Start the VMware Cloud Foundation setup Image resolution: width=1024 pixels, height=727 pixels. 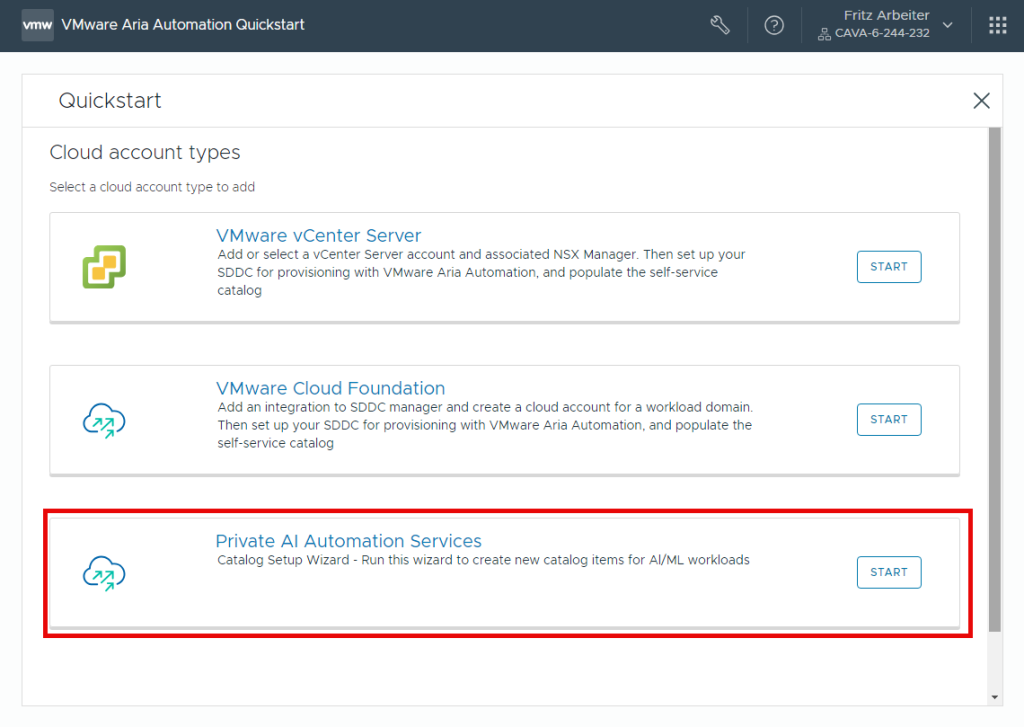pyautogui.click(x=888, y=420)
